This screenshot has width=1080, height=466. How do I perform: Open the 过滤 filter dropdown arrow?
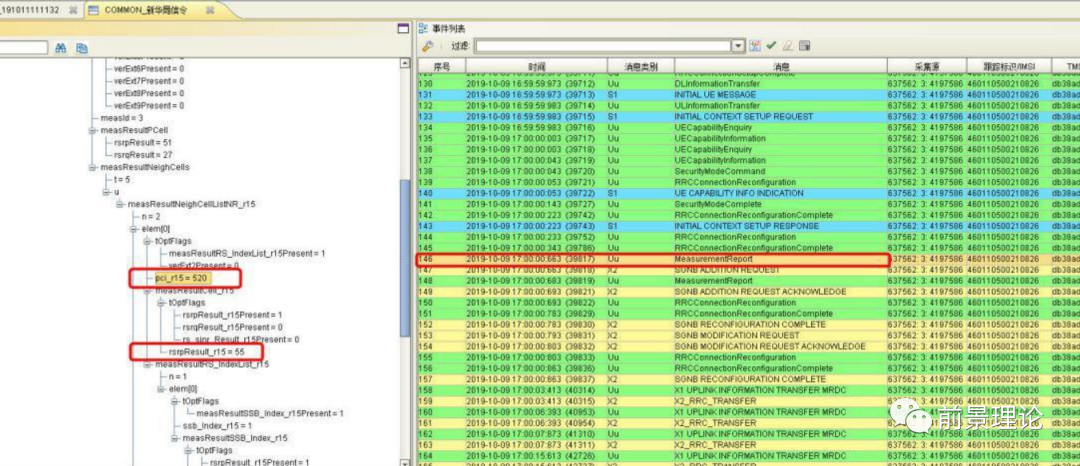tap(738, 46)
